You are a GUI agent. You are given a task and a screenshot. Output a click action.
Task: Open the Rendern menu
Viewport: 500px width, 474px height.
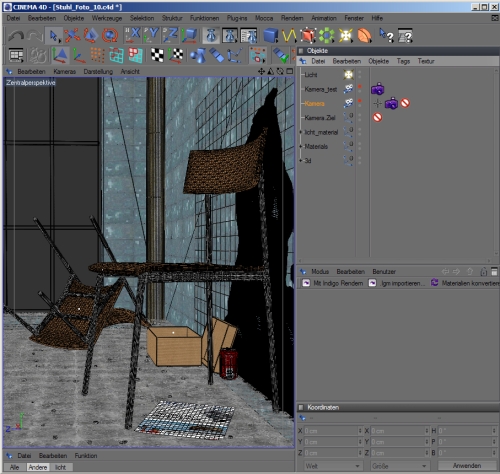[292, 18]
